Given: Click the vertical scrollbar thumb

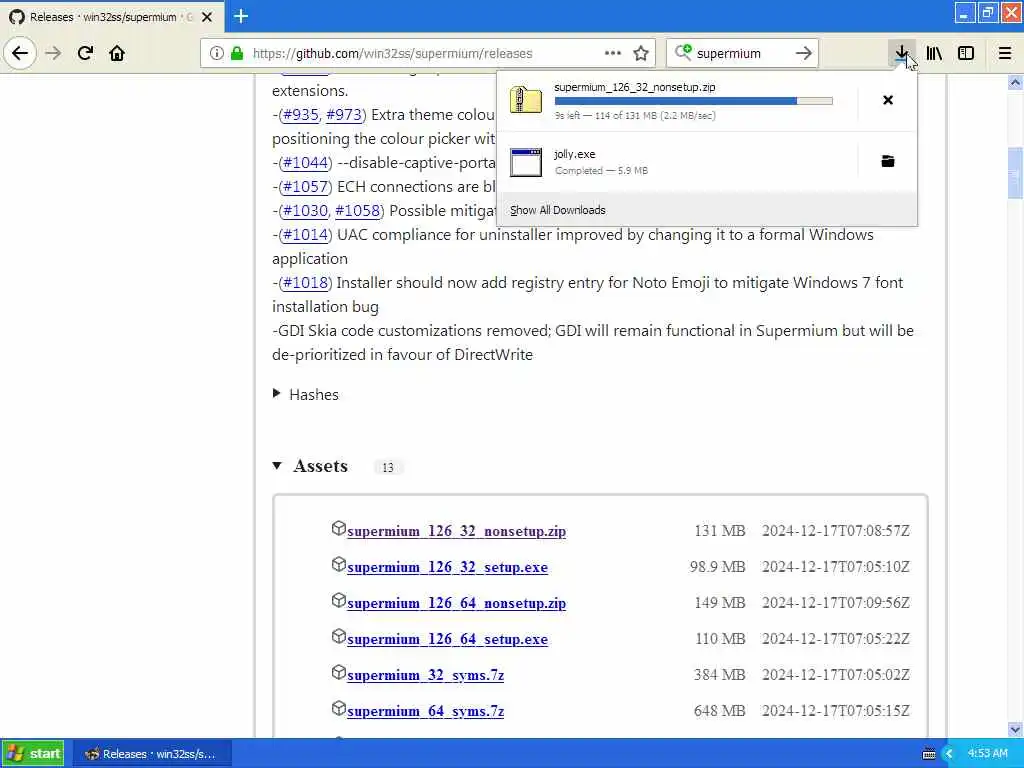Looking at the screenshot, I should pyautogui.click(x=1015, y=173).
